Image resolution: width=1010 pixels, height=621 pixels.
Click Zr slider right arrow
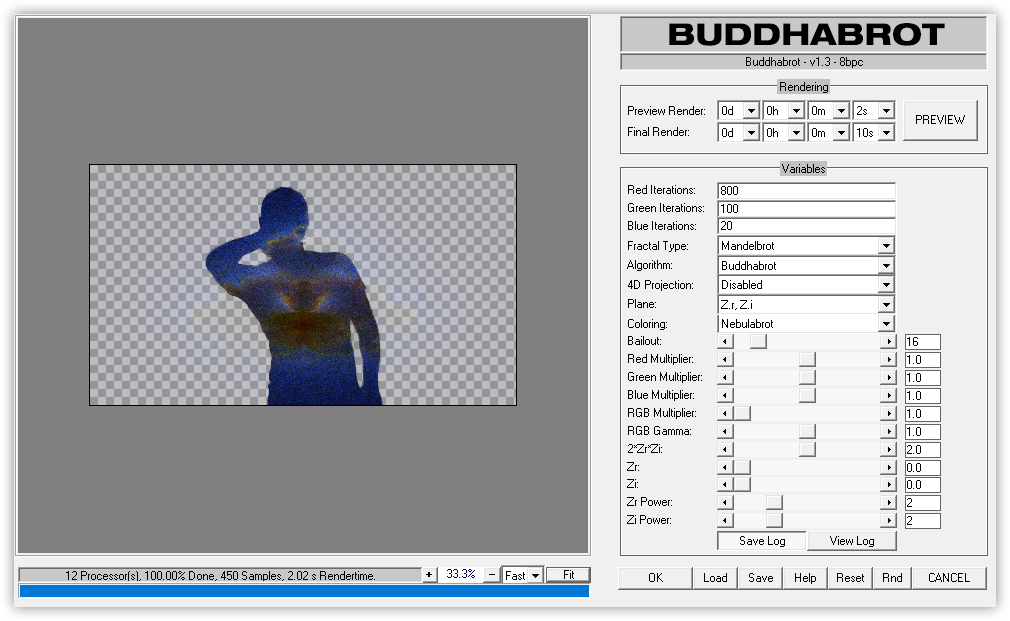click(x=888, y=467)
